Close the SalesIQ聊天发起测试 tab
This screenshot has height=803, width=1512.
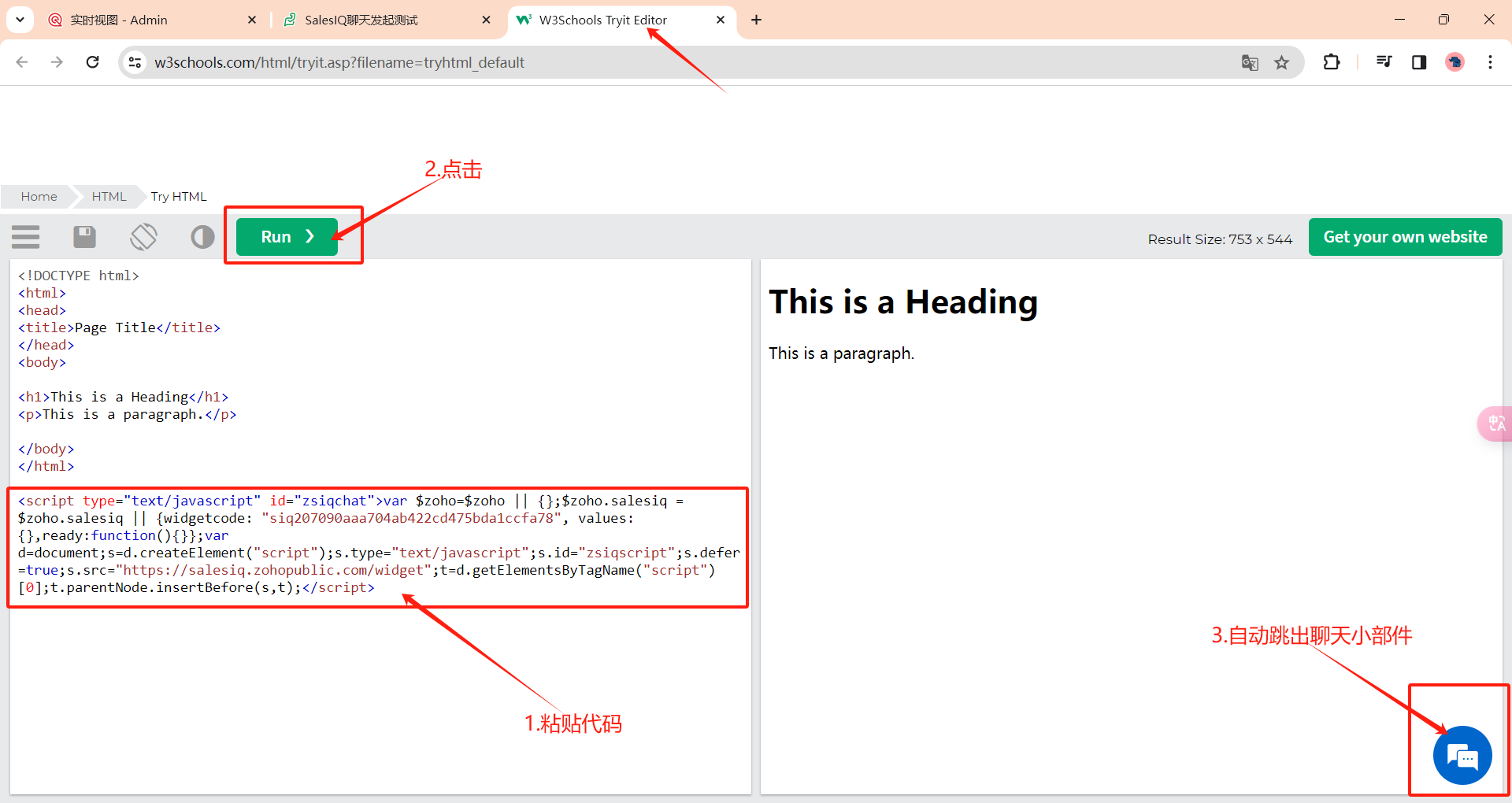pos(486,20)
